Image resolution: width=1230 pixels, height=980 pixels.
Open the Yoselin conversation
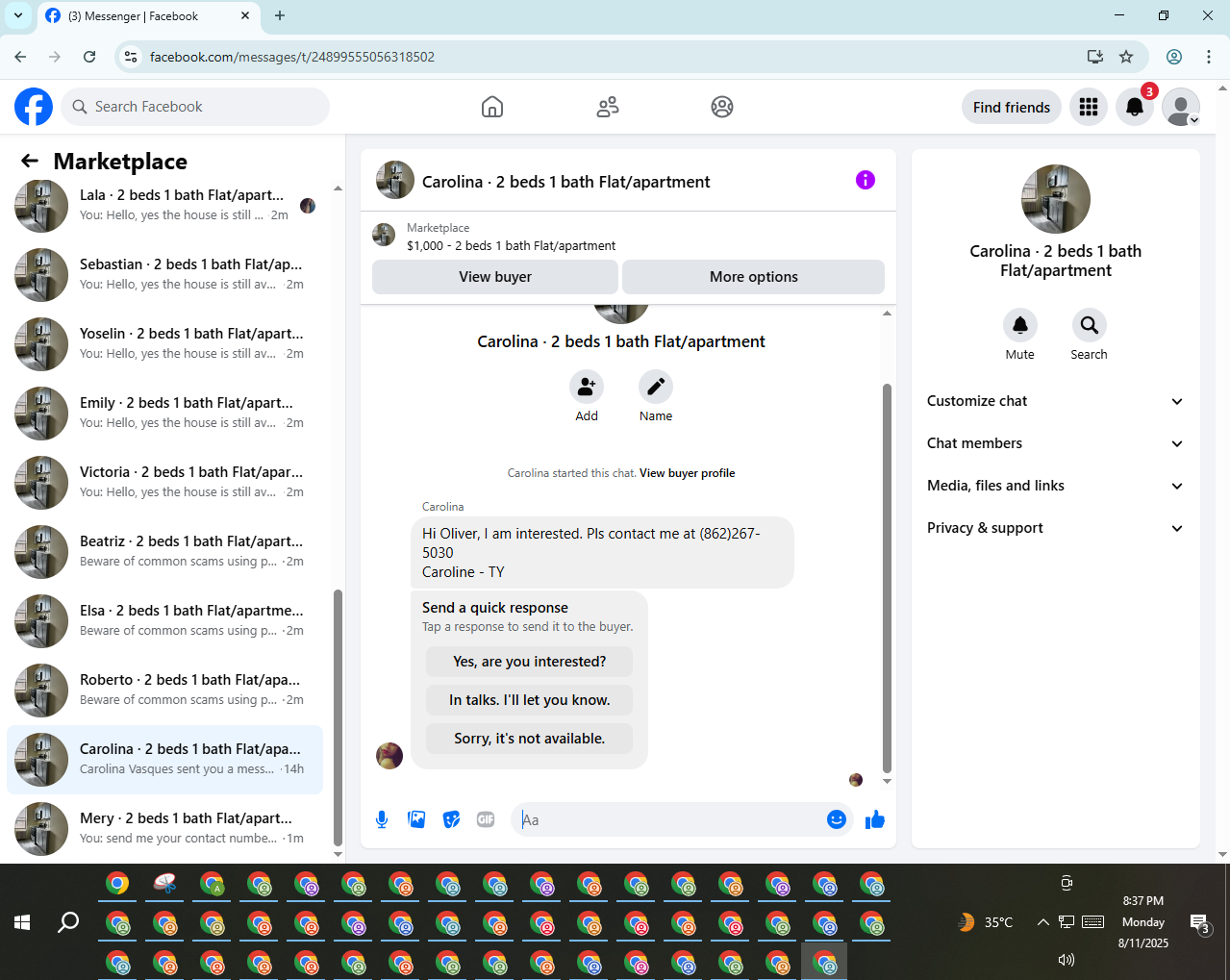tap(164, 344)
